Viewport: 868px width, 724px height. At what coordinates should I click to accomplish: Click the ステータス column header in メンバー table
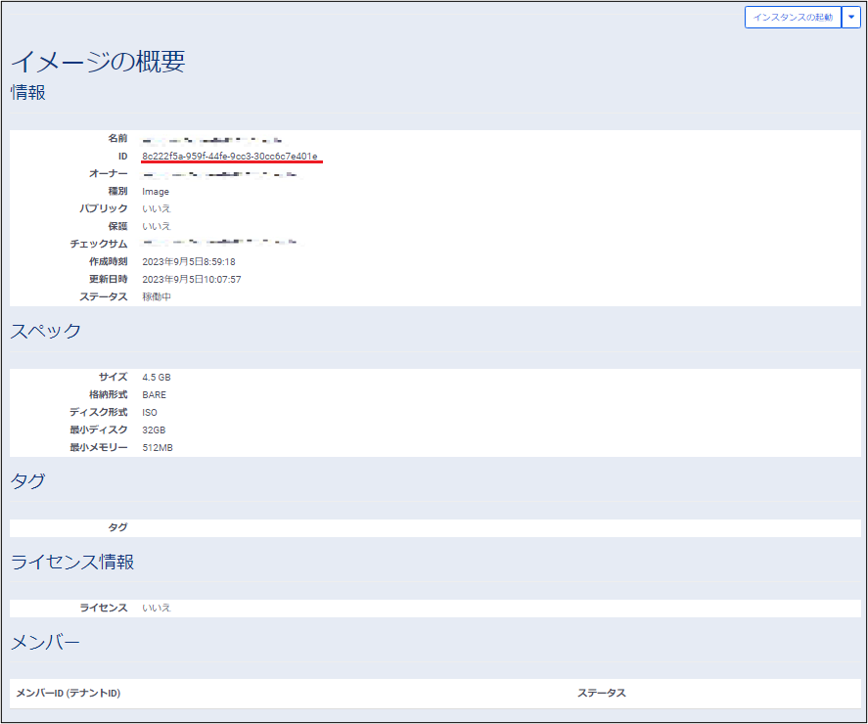(602, 693)
